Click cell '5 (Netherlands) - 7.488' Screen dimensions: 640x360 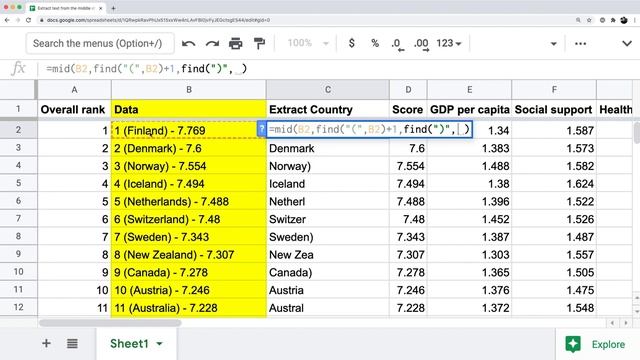click(189, 201)
